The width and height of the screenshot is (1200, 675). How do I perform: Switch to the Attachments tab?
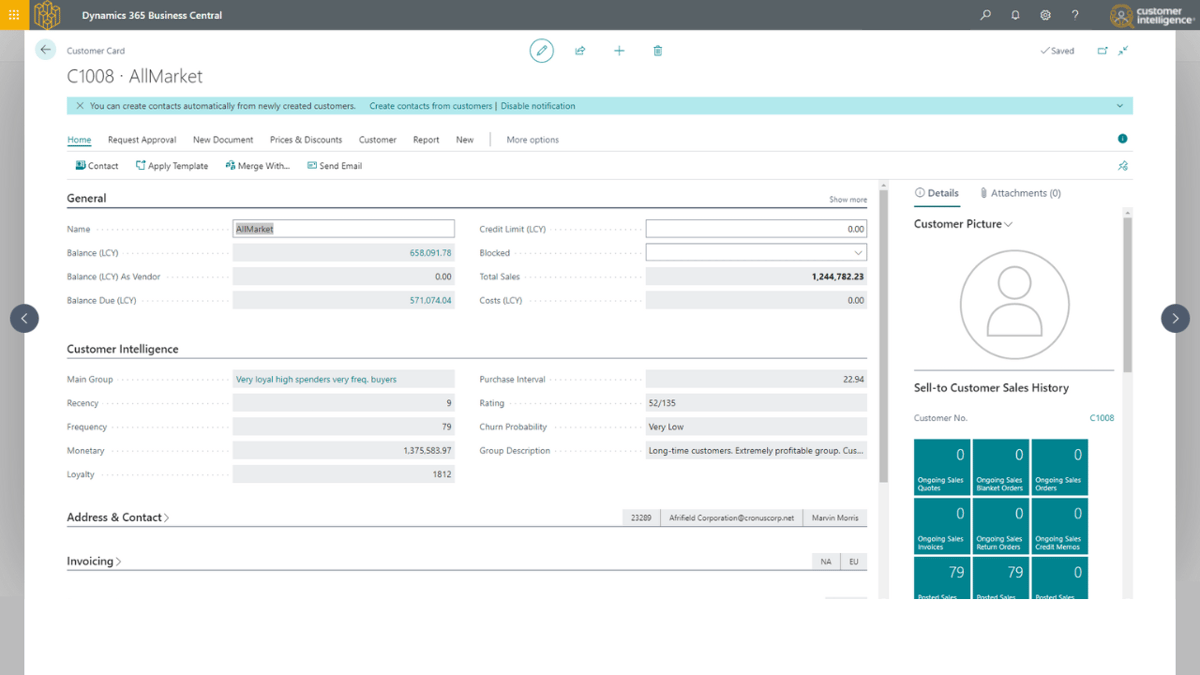click(x=1020, y=193)
